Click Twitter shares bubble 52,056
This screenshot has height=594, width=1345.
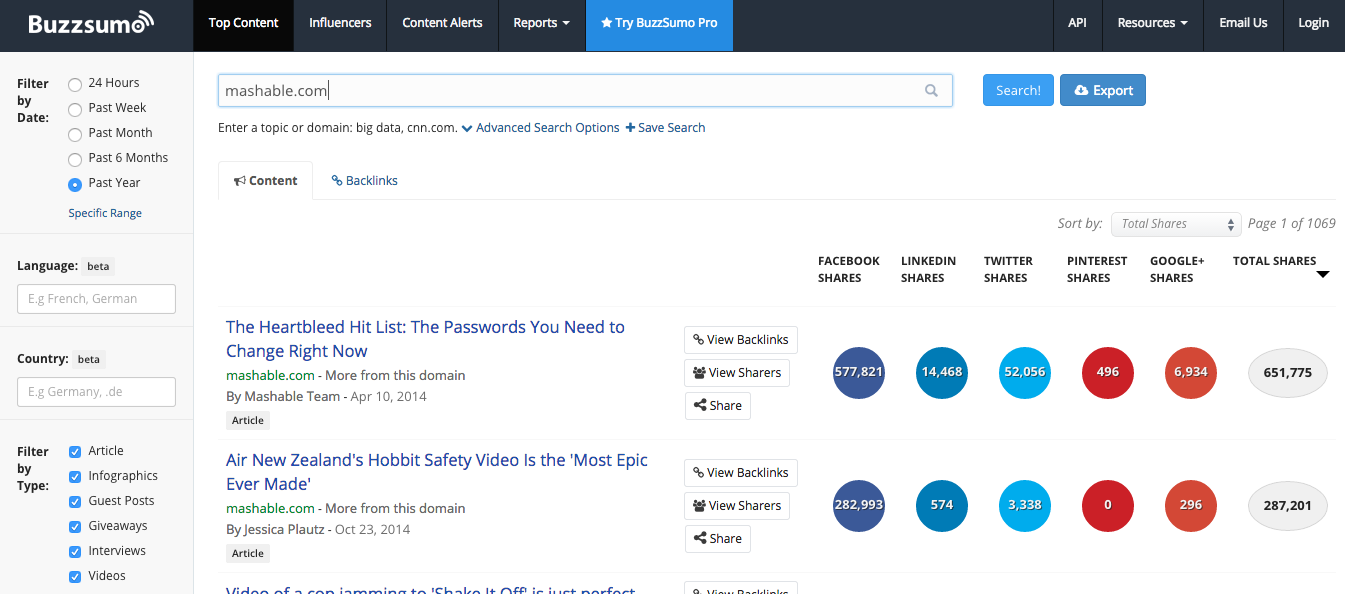pyautogui.click(x=1025, y=372)
